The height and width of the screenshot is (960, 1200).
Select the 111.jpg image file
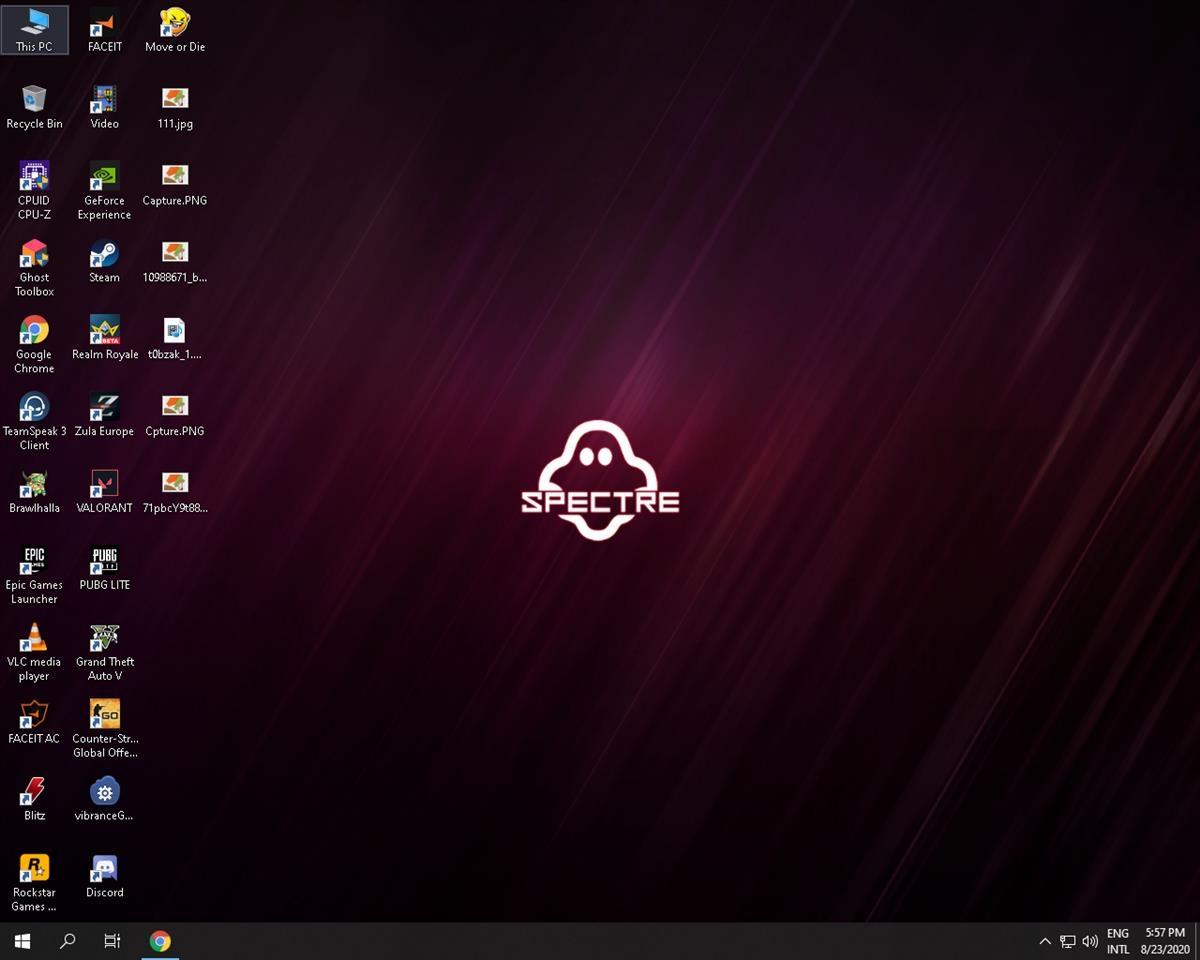pyautogui.click(x=175, y=107)
